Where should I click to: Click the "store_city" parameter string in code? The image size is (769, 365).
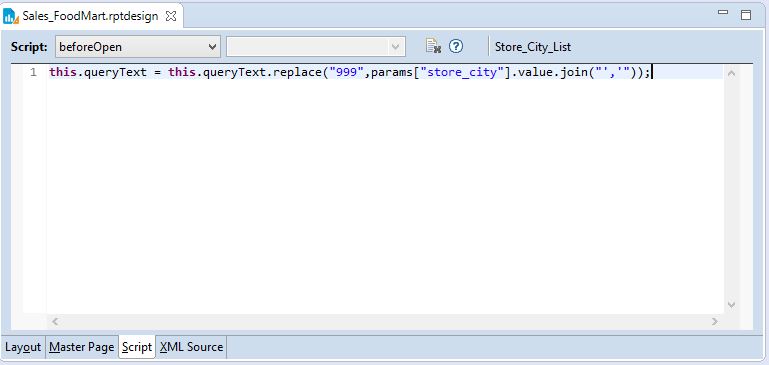[x=462, y=73]
